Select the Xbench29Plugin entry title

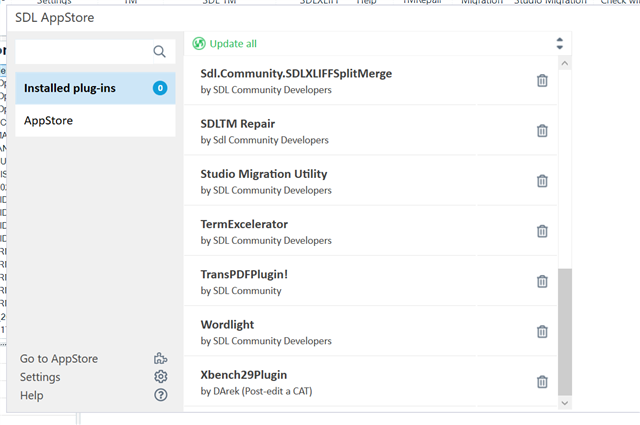click(x=244, y=375)
